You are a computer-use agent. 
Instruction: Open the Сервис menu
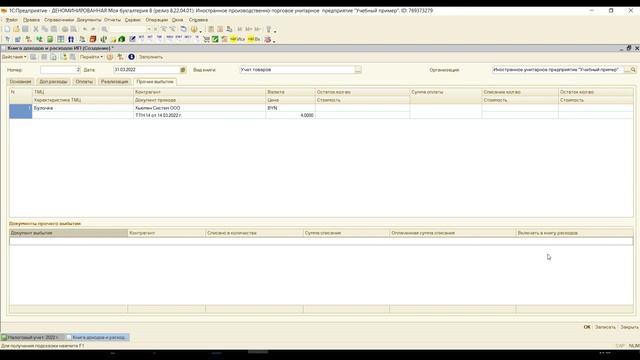pyautogui.click(x=133, y=20)
